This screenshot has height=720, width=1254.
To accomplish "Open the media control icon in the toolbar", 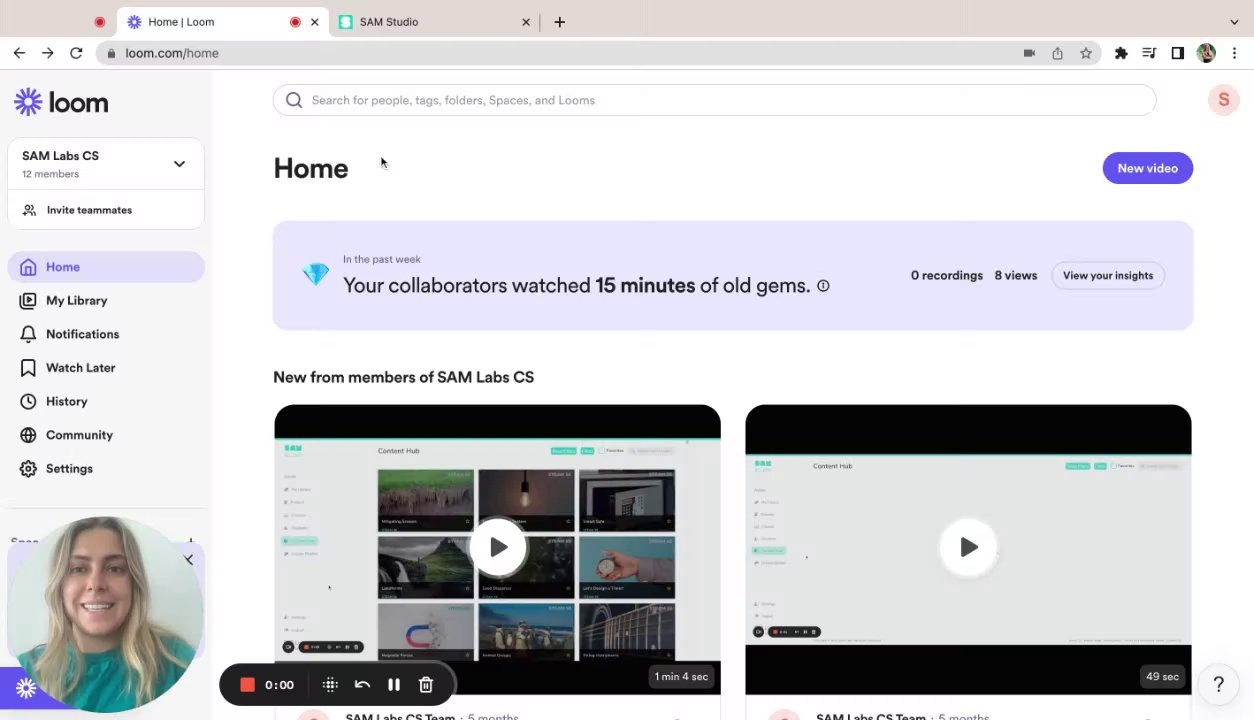I will pos(1149,53).
